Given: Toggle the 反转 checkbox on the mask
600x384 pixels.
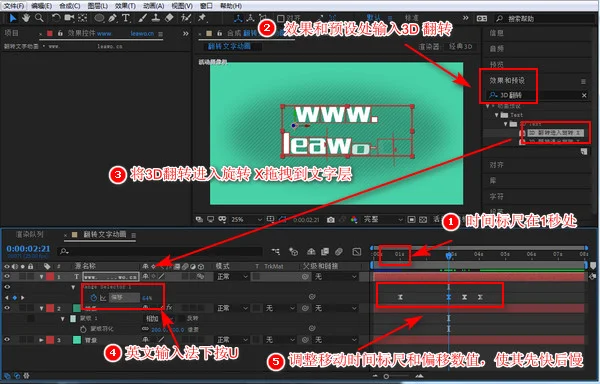Looking at the screenshot, I should pos(181,319).
